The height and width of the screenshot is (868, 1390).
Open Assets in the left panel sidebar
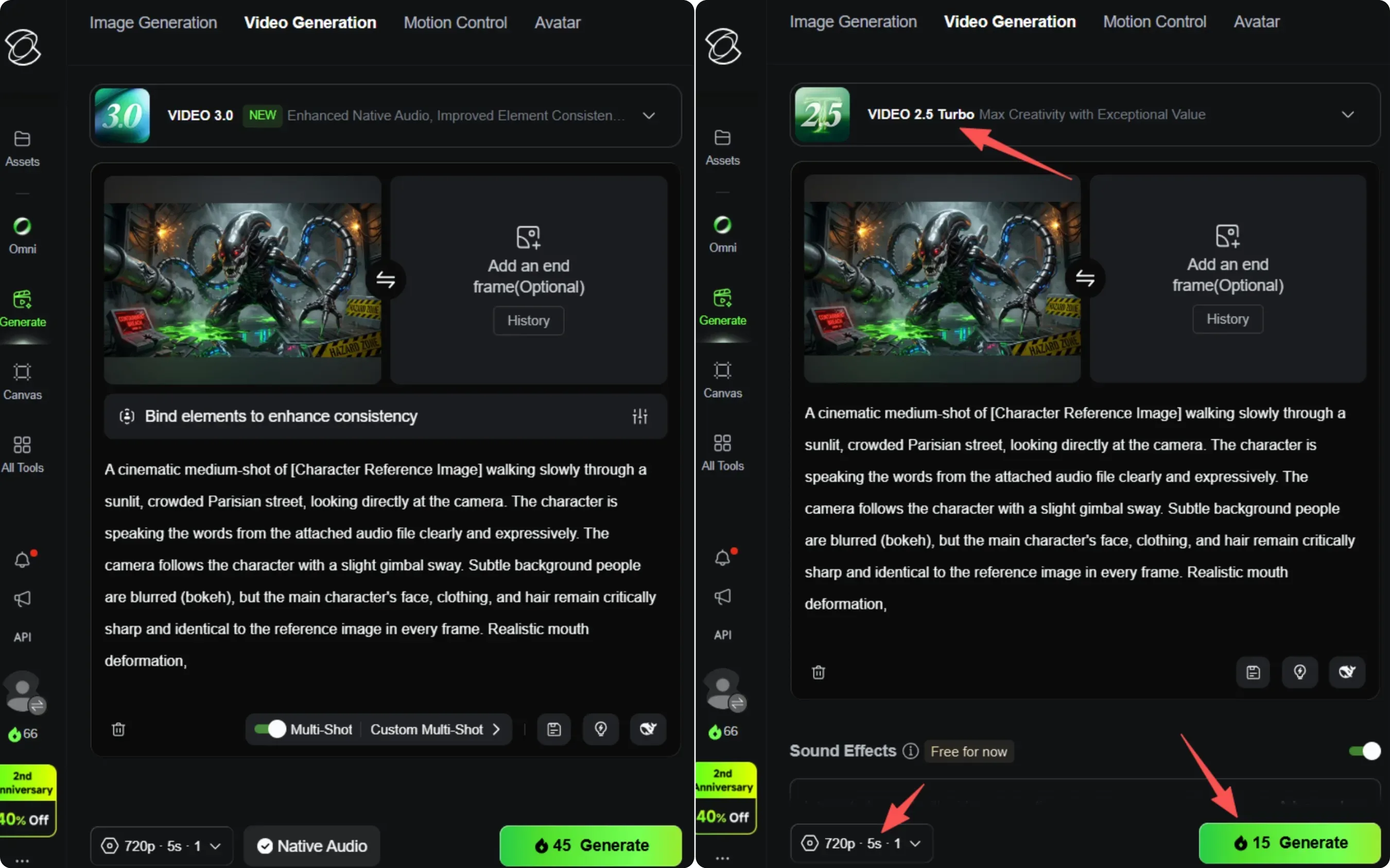coord(23,149)
